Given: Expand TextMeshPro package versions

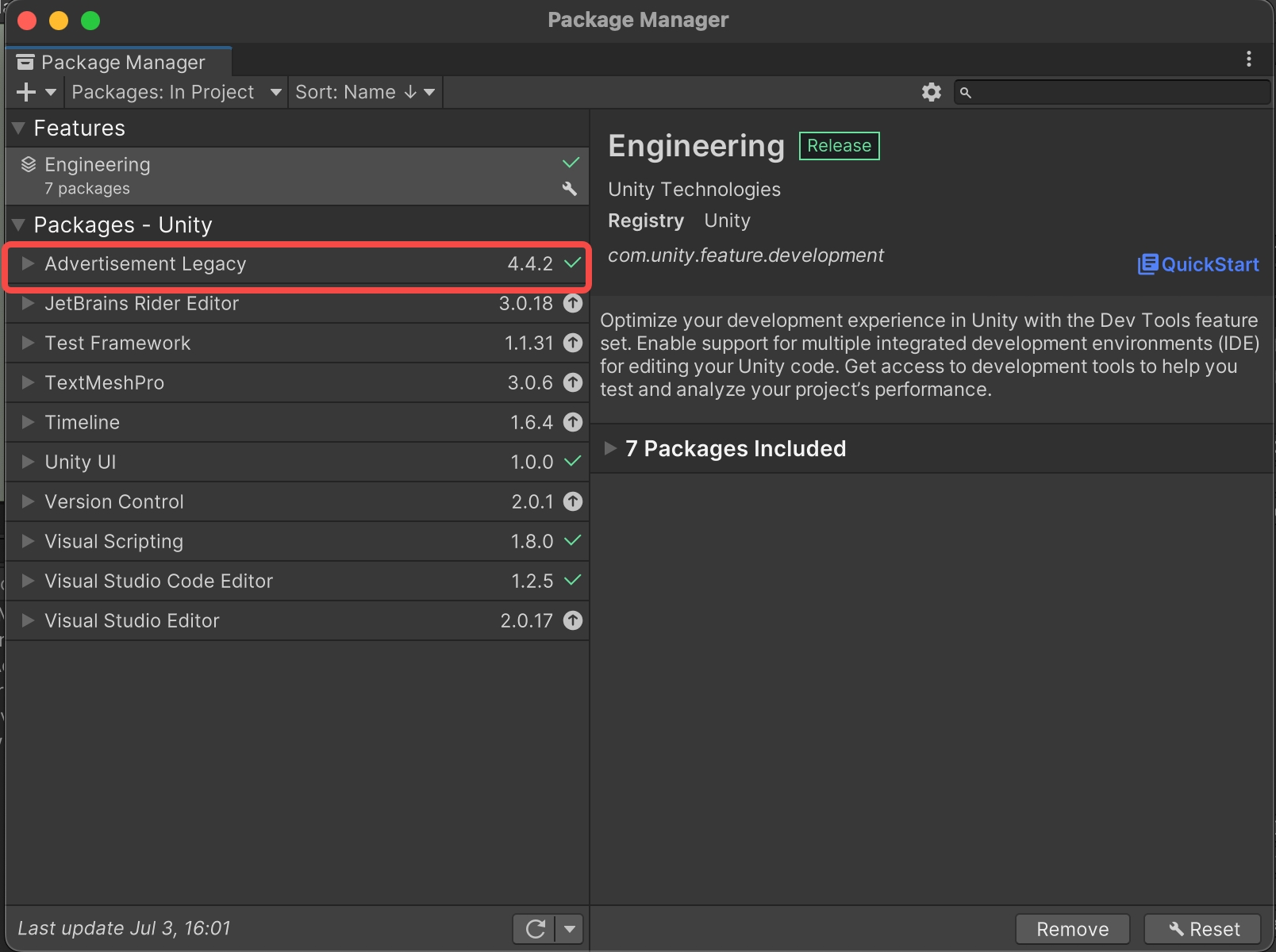Looking at the screenshot, I should 28,382.
